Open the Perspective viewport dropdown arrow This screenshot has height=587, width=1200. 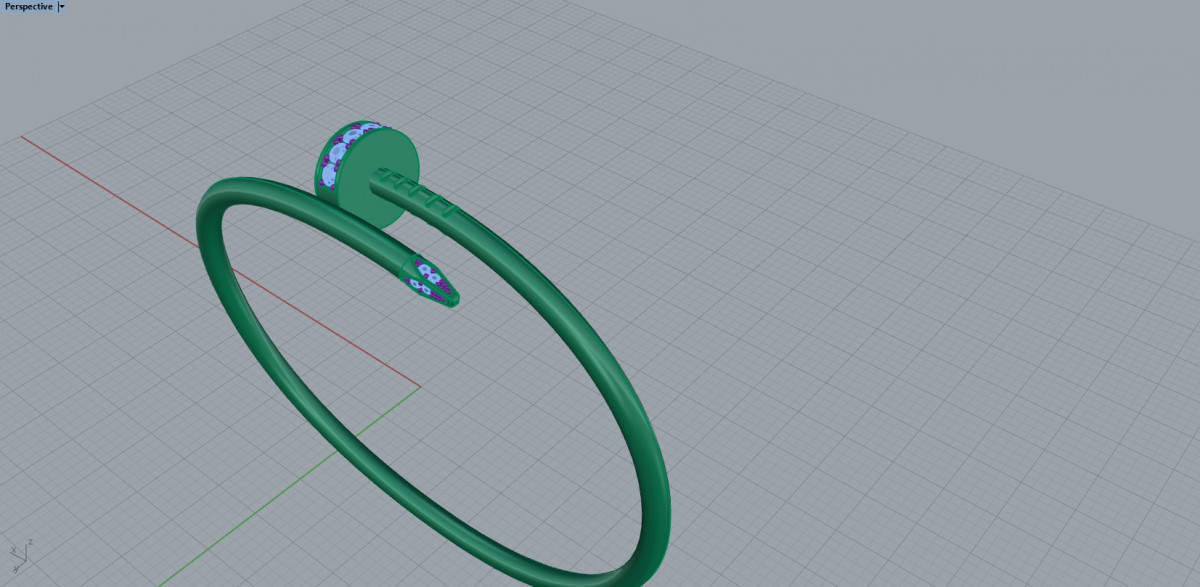click(62, 6)
